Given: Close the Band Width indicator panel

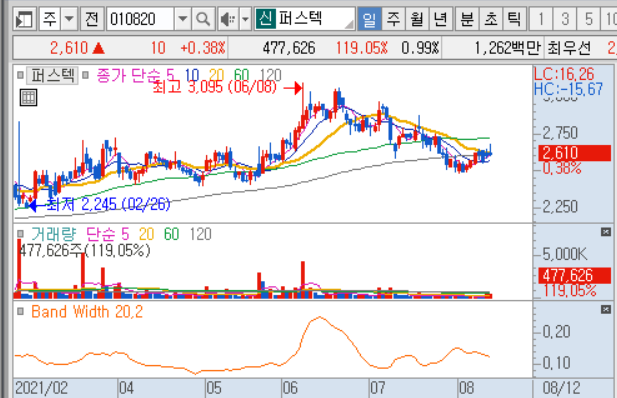Looking at the screenshot, I should pyautogui.click(x=606, y=309).
